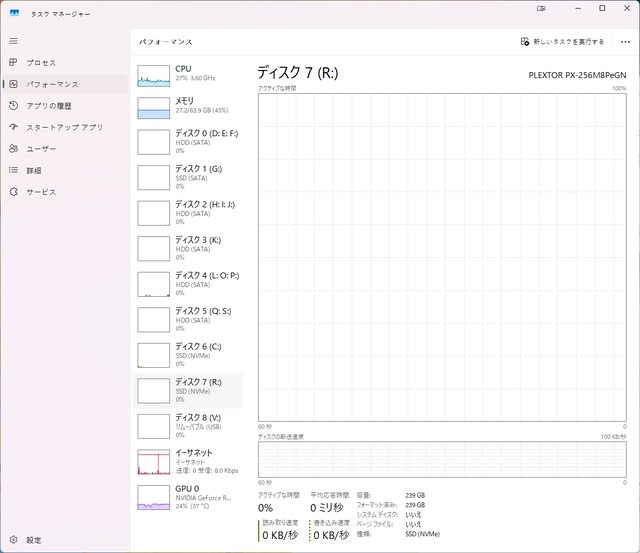Image resolution: width=640 pixels, height=553 pixels.
Task: Open the hamburger navigation menu
Action: click(x=14, y=41)
